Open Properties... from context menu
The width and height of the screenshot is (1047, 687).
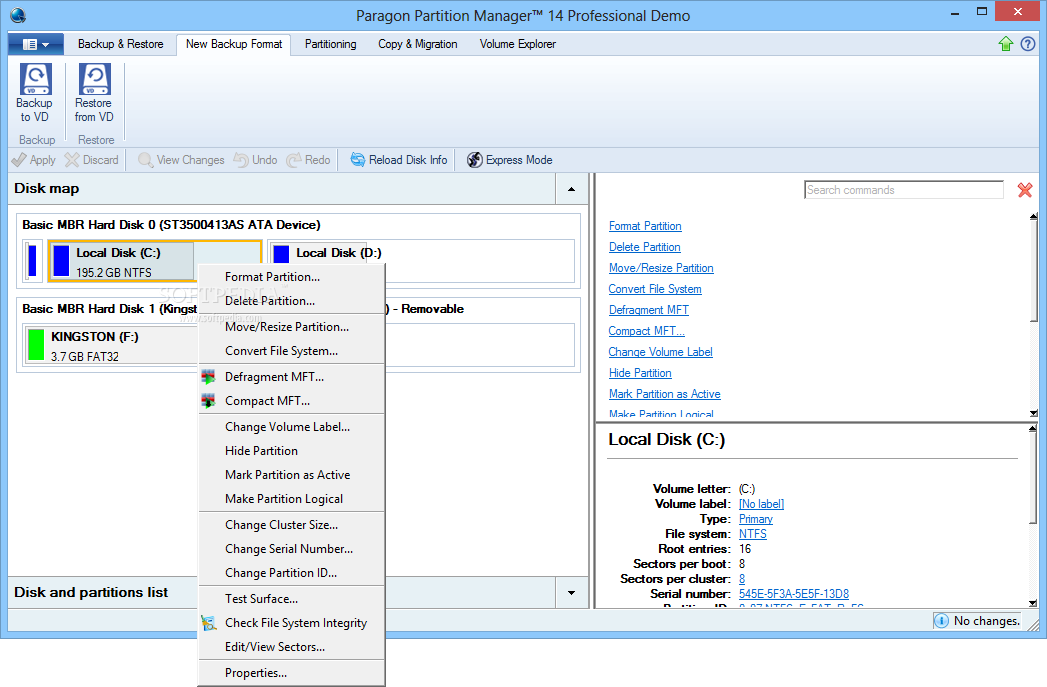[292, 673]
